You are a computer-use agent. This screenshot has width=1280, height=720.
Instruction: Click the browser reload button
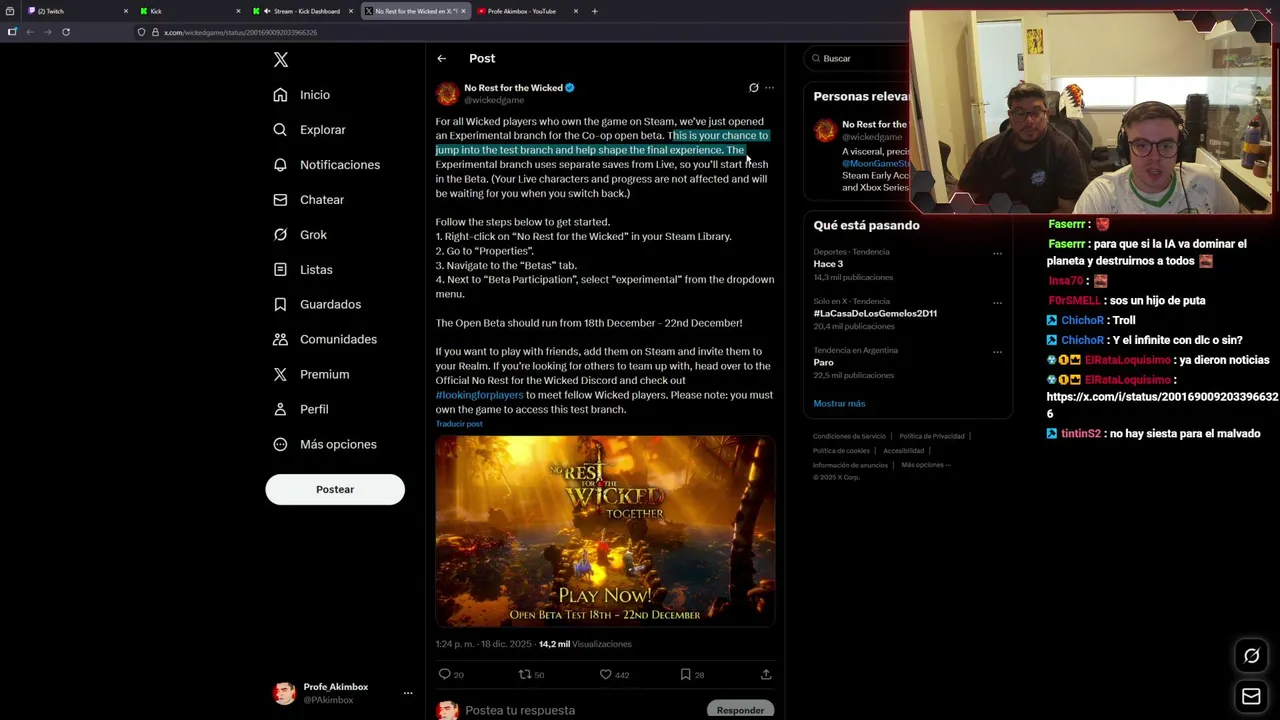point(66,32)
